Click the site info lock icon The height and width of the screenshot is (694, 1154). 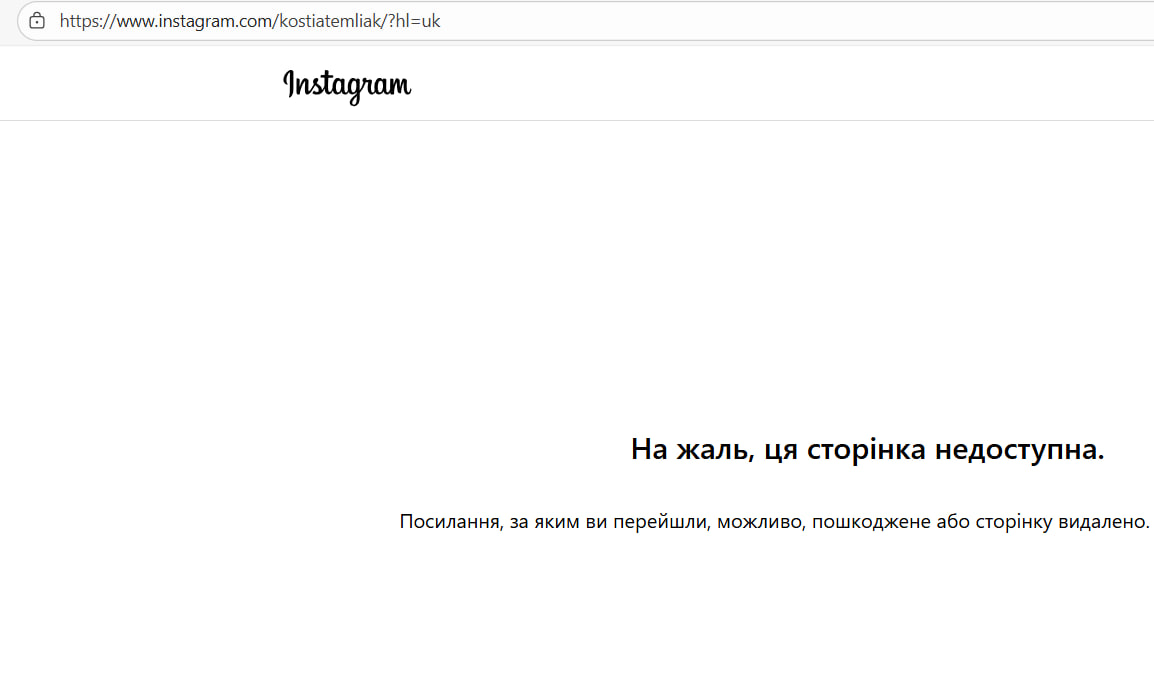37,21
